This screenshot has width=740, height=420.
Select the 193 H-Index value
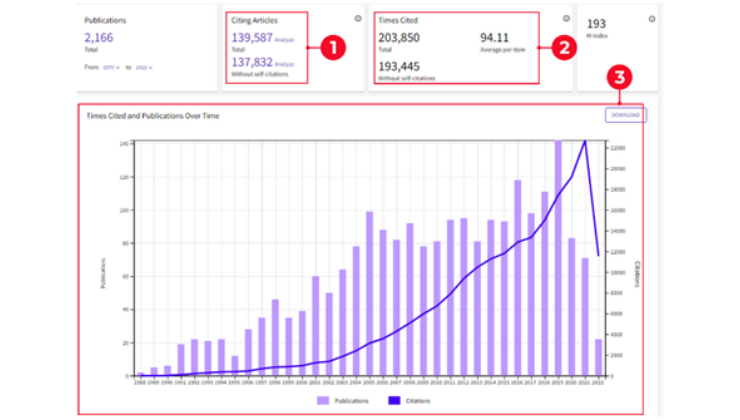(596, 24)
